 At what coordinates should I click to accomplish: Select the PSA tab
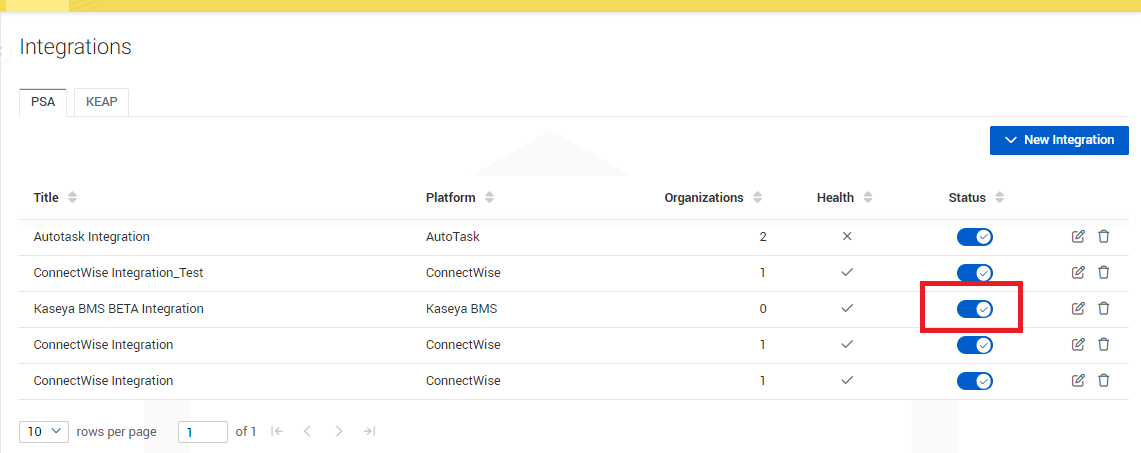43,102
